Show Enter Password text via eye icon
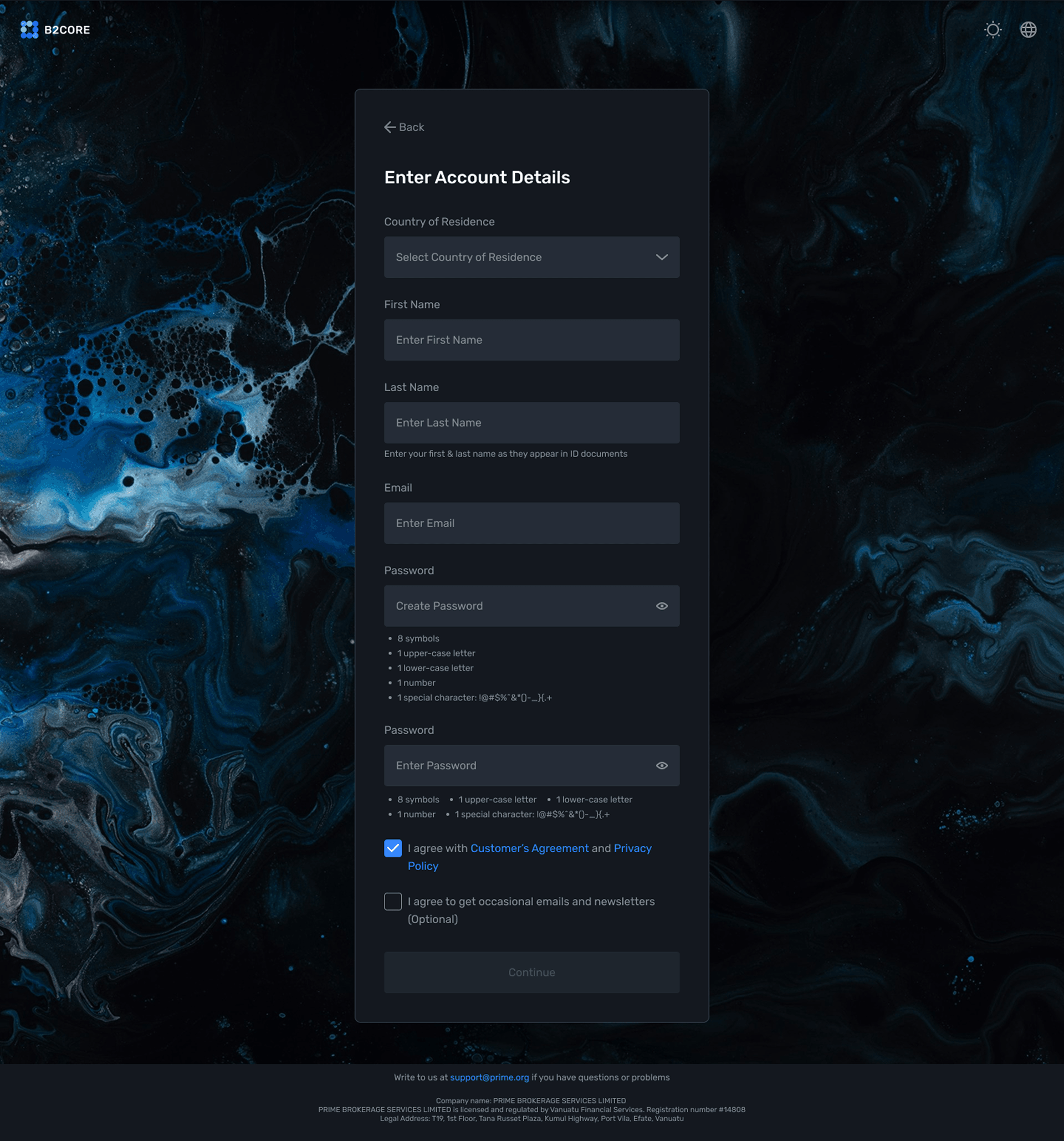The height and width of the screenshot is (1141, 1064). pyautogui.click(x=662, y=765)
